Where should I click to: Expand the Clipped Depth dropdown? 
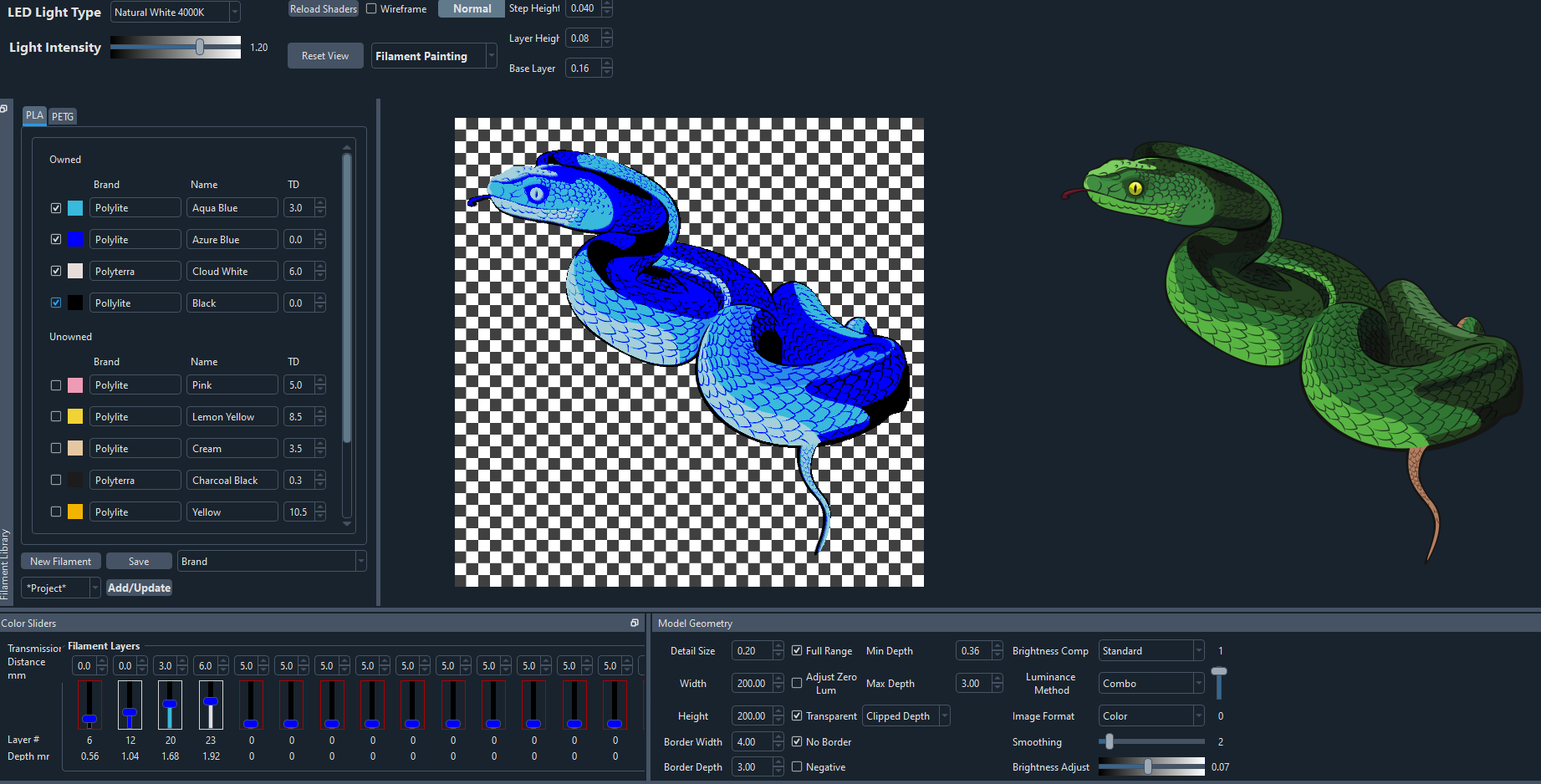[x=943, y=715]
